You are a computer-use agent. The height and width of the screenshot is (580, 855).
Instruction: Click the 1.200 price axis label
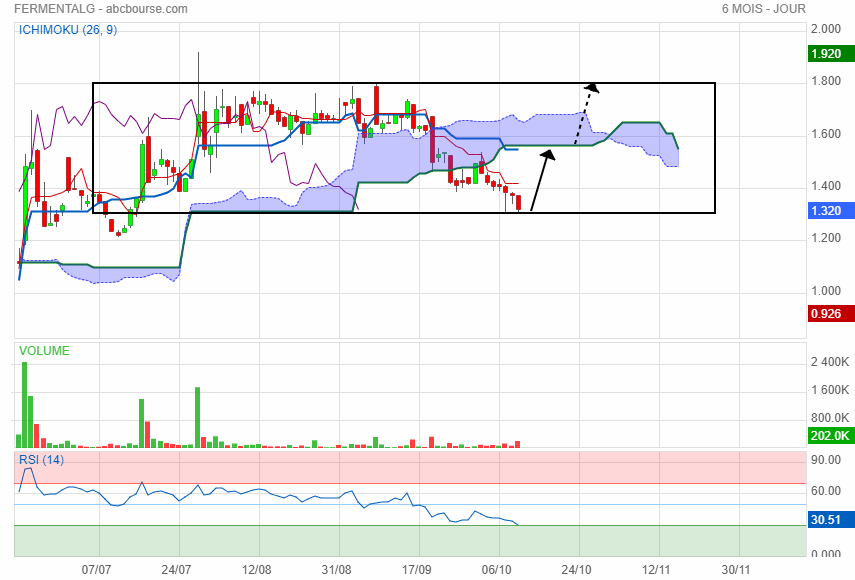pos(826,238)
